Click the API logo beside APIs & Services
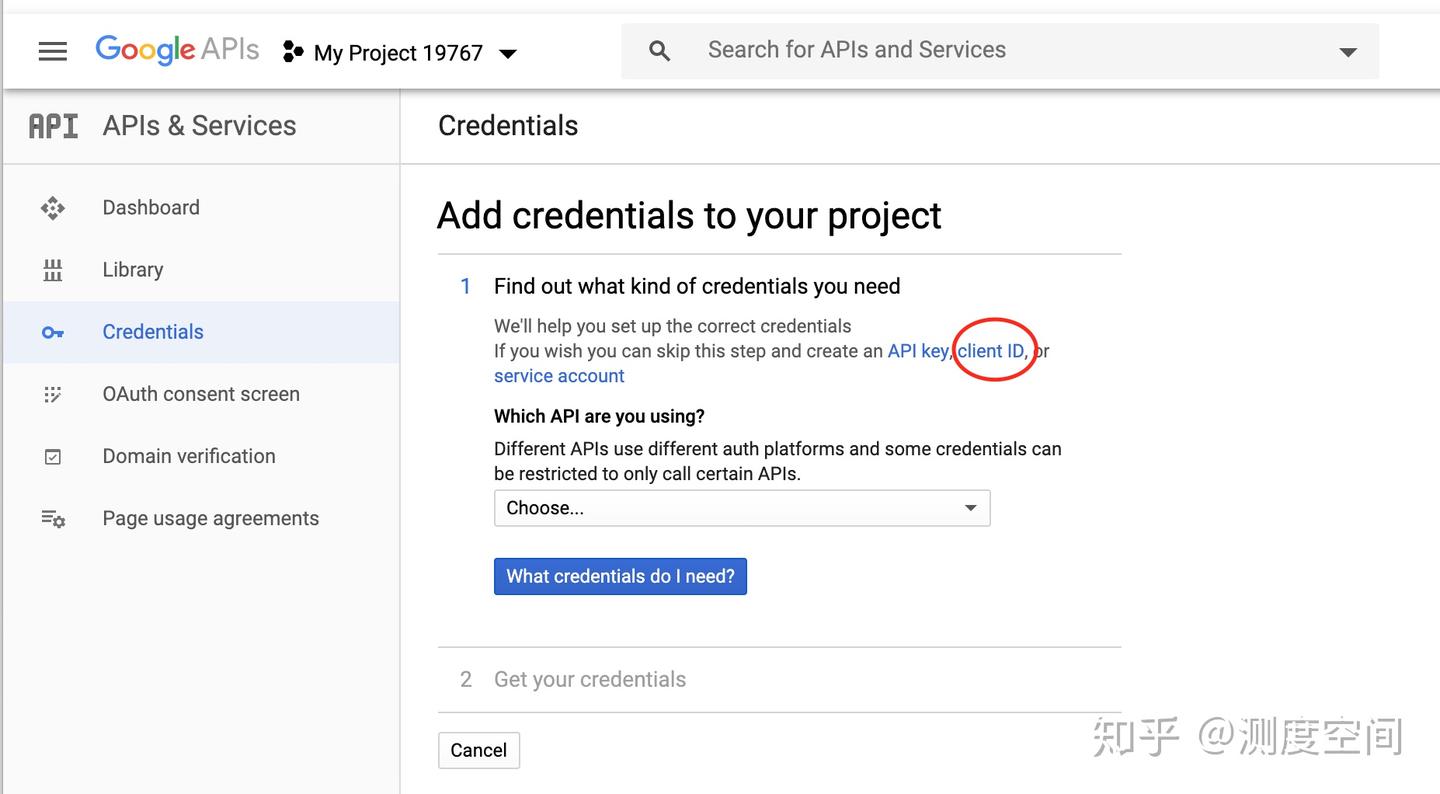 [x=53, y=126]
